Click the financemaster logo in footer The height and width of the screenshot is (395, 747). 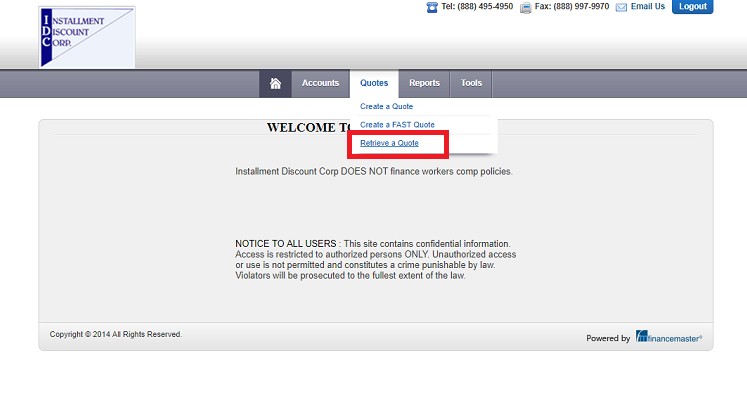[x=669, y=336]
